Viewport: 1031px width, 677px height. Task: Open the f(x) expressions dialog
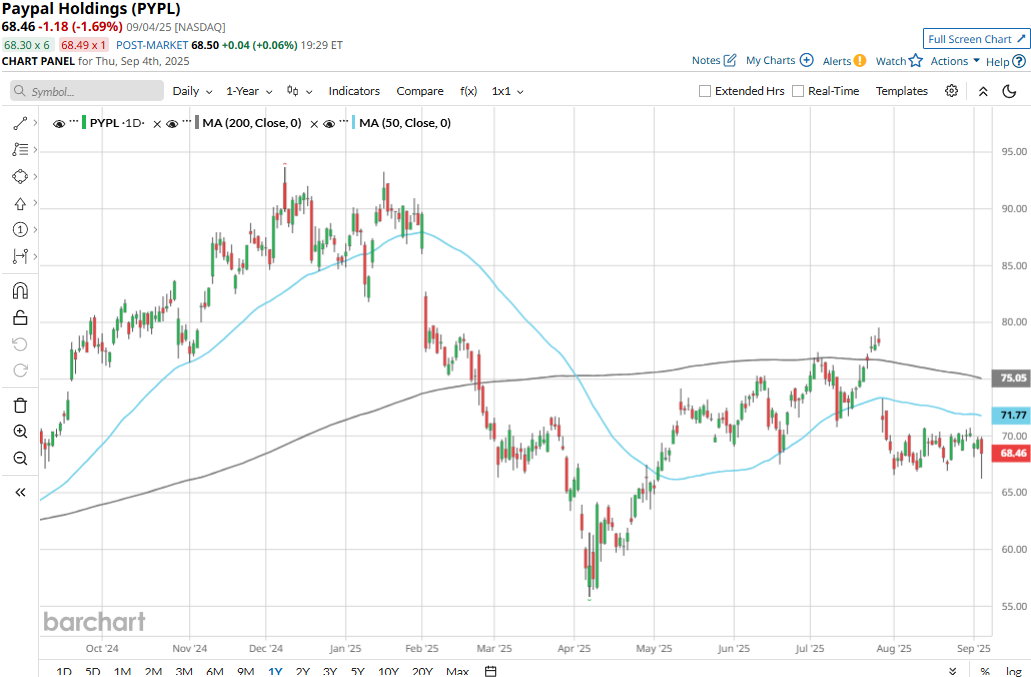click(468, 91)
